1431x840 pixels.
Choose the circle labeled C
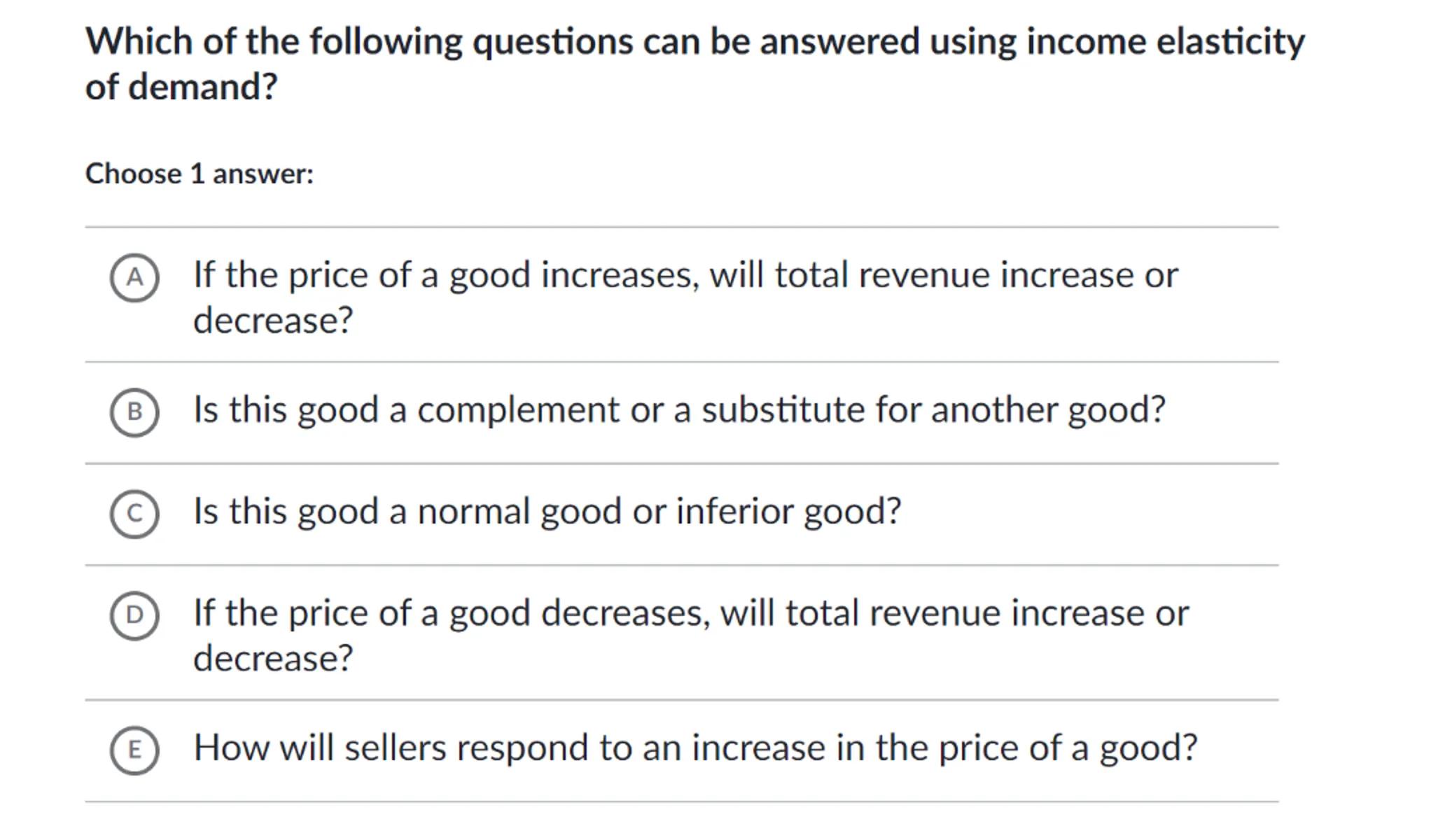pyautogui.click(x=134, y=514)
